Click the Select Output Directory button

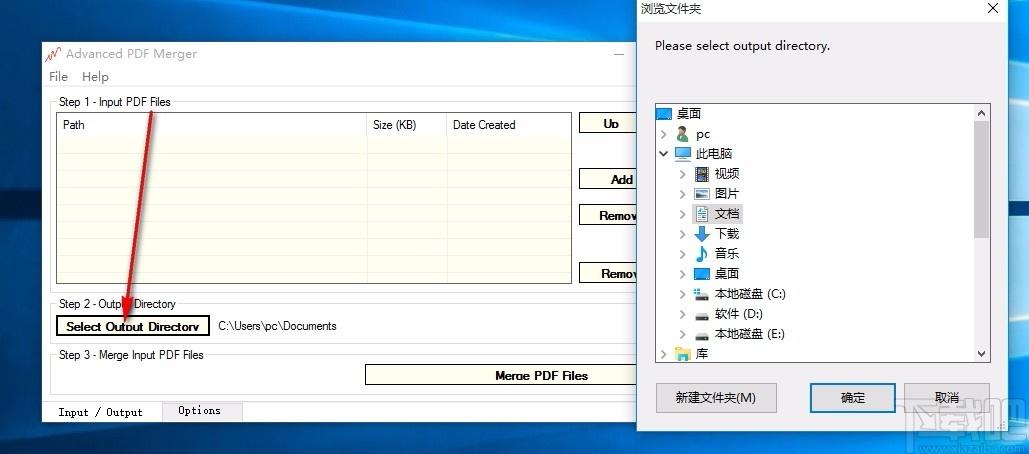[133, 326]
